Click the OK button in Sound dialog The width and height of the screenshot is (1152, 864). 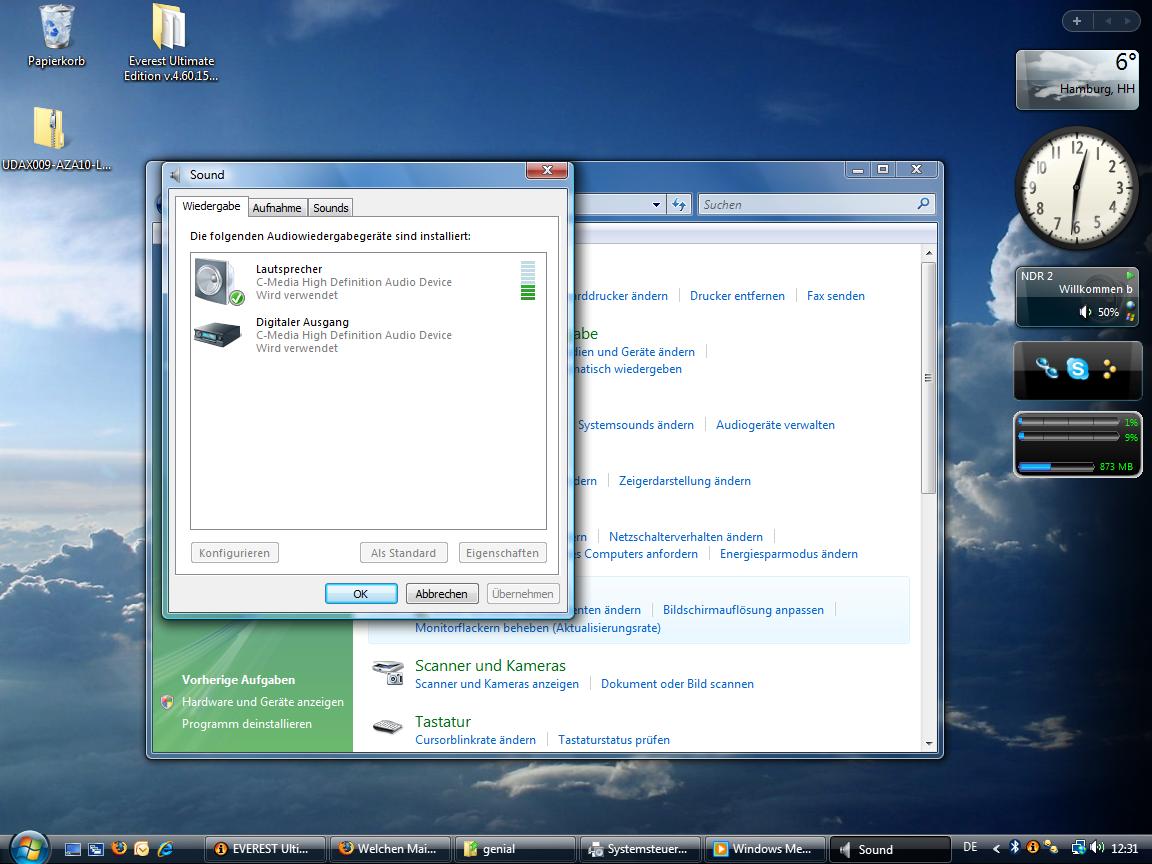click(x=361, y=594)
